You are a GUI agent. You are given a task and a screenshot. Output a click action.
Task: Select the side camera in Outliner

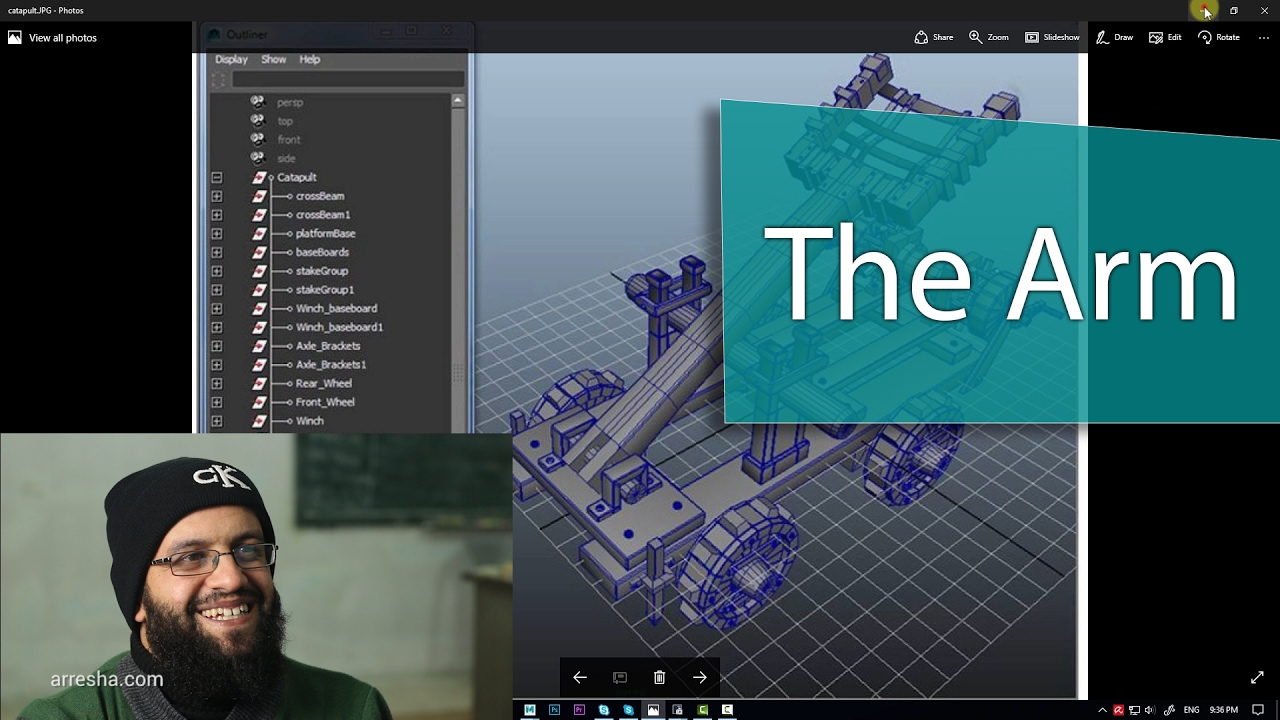point(286,159)
